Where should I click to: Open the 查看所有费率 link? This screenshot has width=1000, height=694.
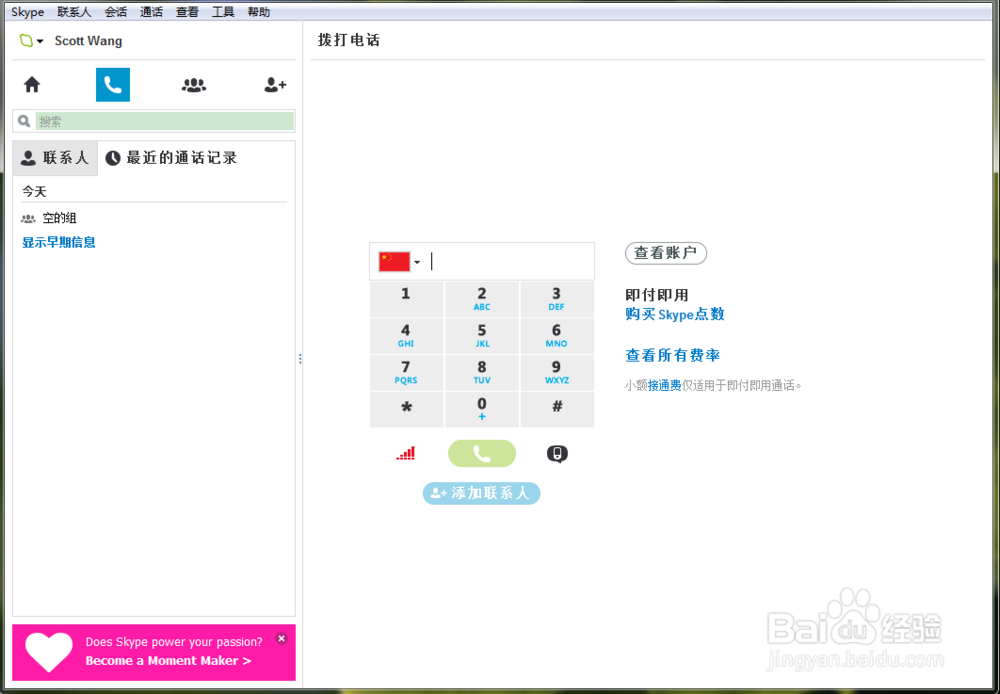(x=673, y=355)
